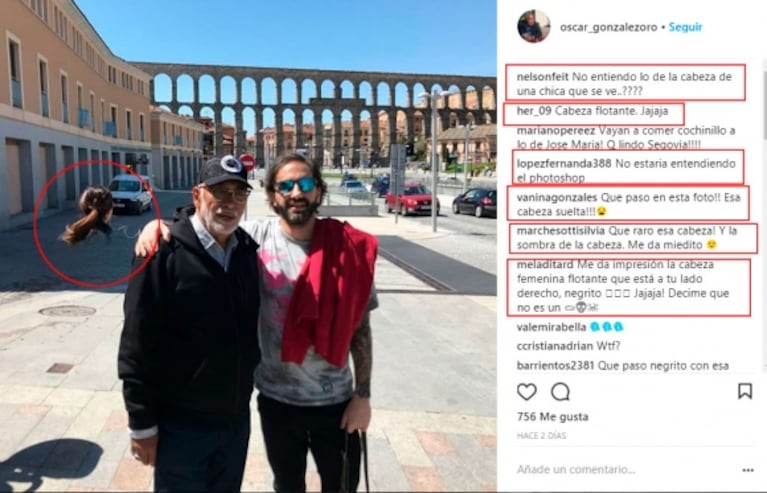Click the comments scrollbar on the right edge
The image size is (767, 493).
(764, 215)
